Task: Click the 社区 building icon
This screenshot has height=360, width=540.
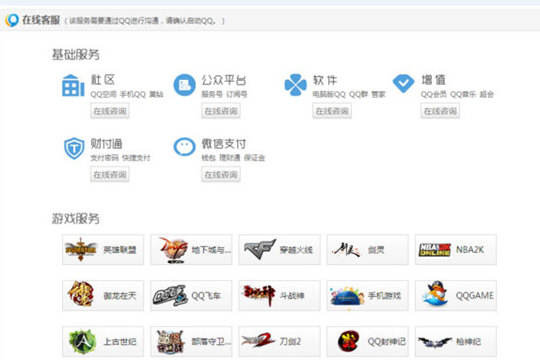Action: 73,85
